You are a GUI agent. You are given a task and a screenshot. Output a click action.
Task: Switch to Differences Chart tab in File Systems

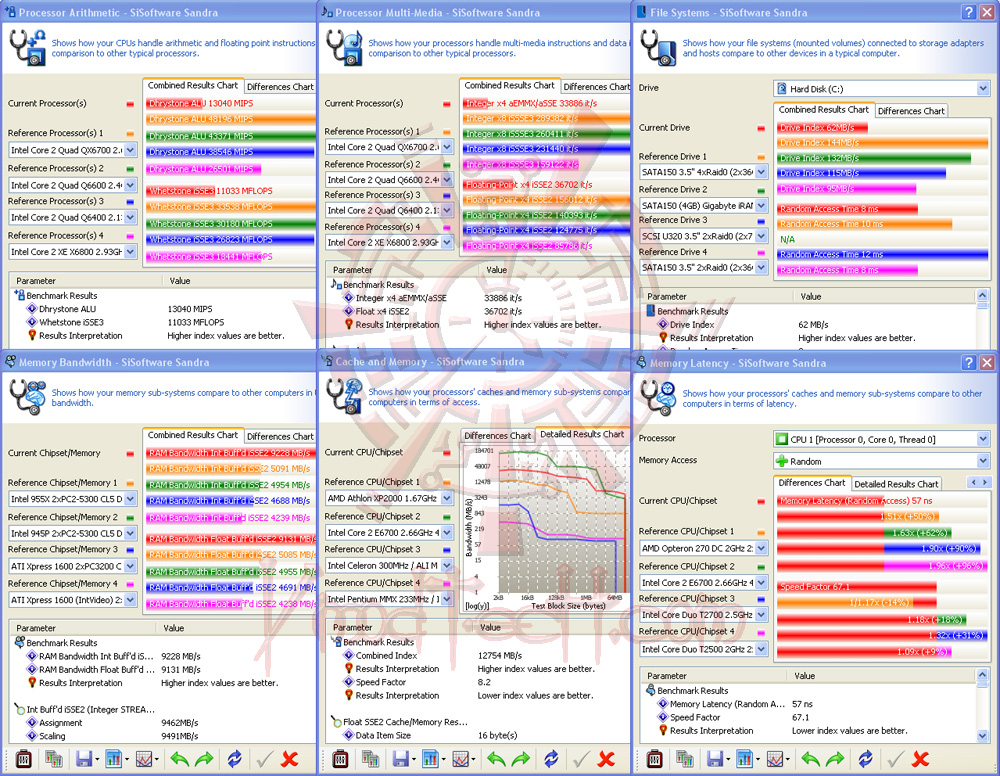911,111
